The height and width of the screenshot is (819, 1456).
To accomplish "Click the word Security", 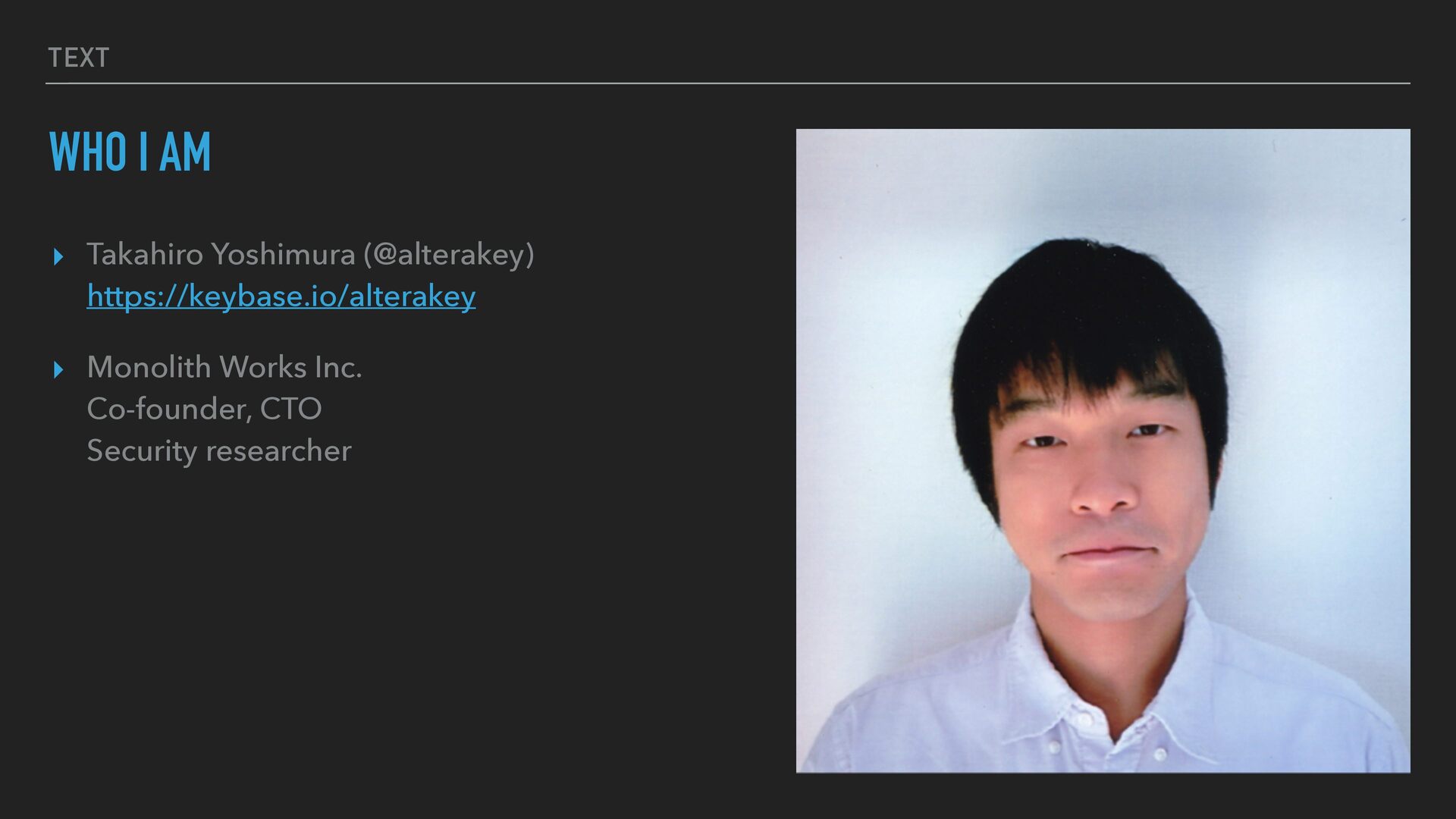I will [x=142, y=451].
